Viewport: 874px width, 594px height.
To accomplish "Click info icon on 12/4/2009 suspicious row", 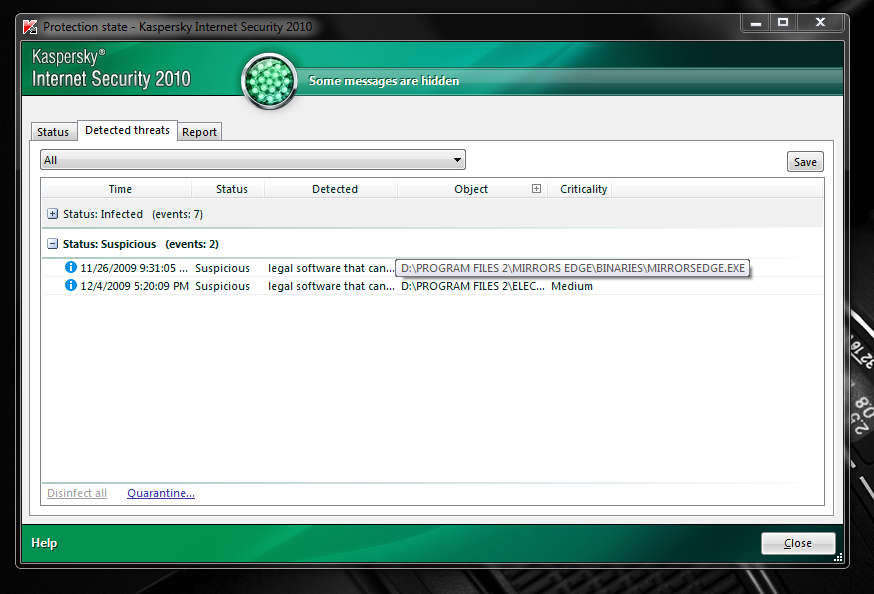I will (71, 285).
